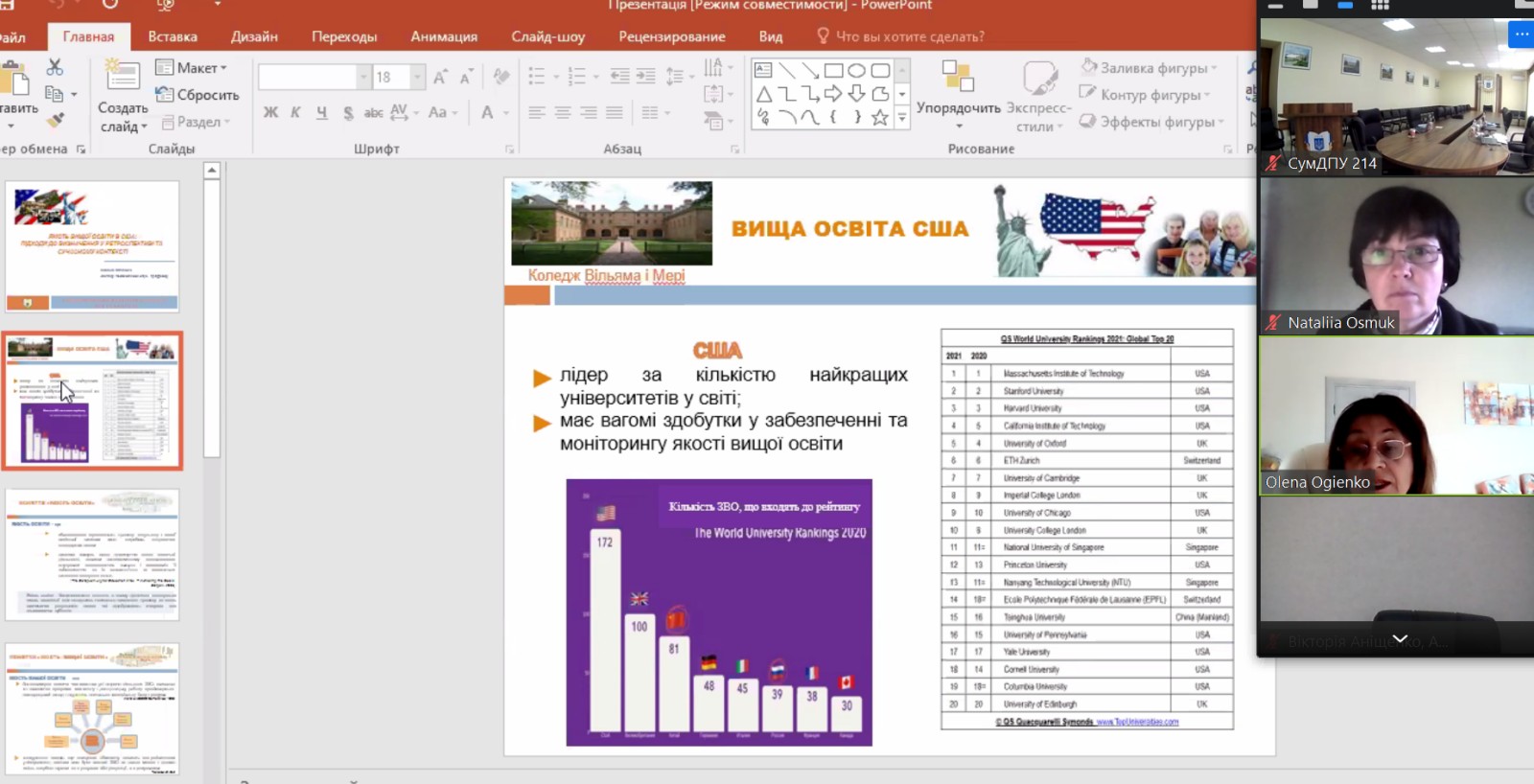Expand Zoom participants with the chevron down
Viewport: 1534px width, 784px height.
pos(1400,638)
